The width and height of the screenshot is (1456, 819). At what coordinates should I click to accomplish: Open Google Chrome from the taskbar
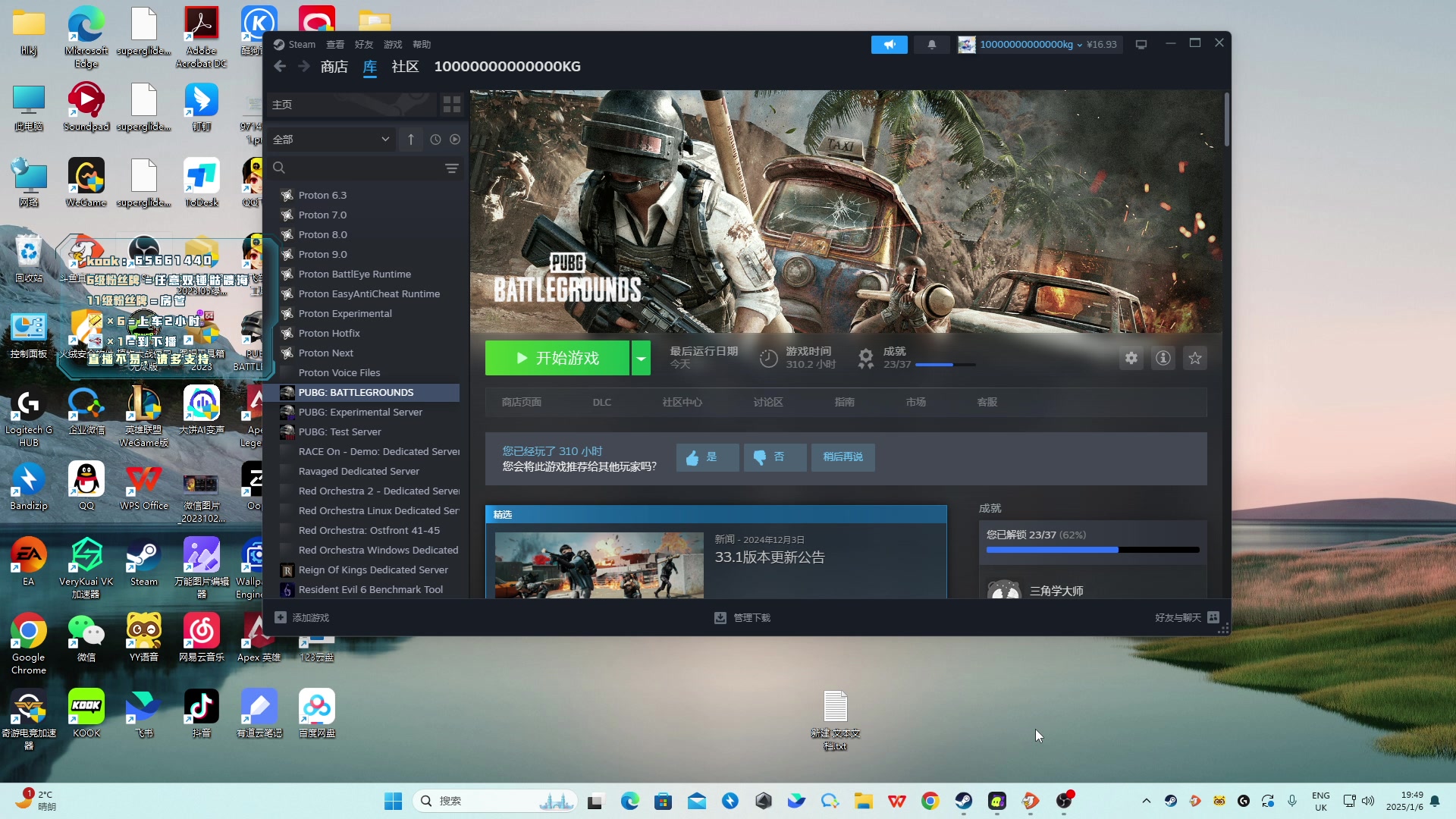coord(930,801)
